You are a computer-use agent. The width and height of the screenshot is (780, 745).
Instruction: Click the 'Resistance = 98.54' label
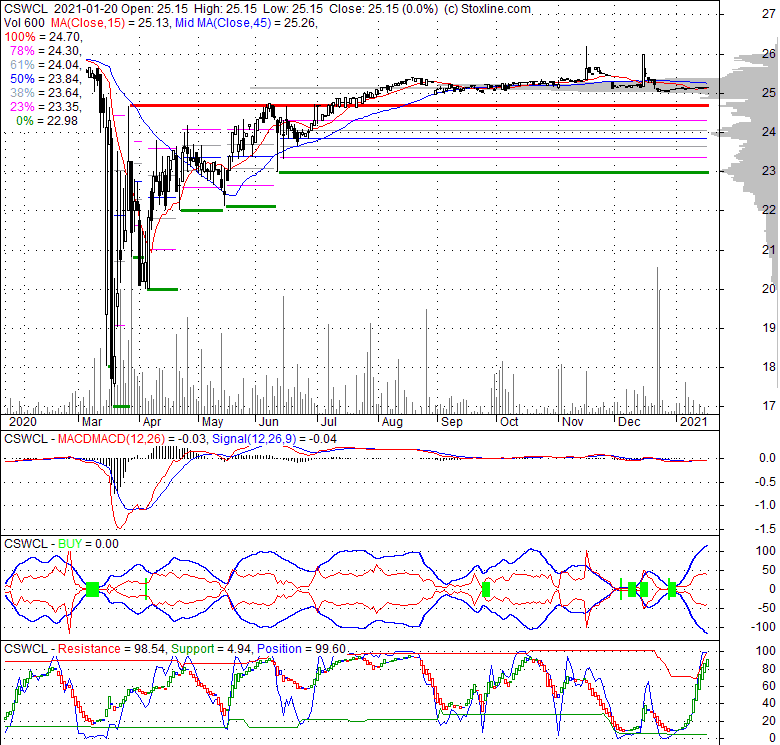click(x=112, y=649)
